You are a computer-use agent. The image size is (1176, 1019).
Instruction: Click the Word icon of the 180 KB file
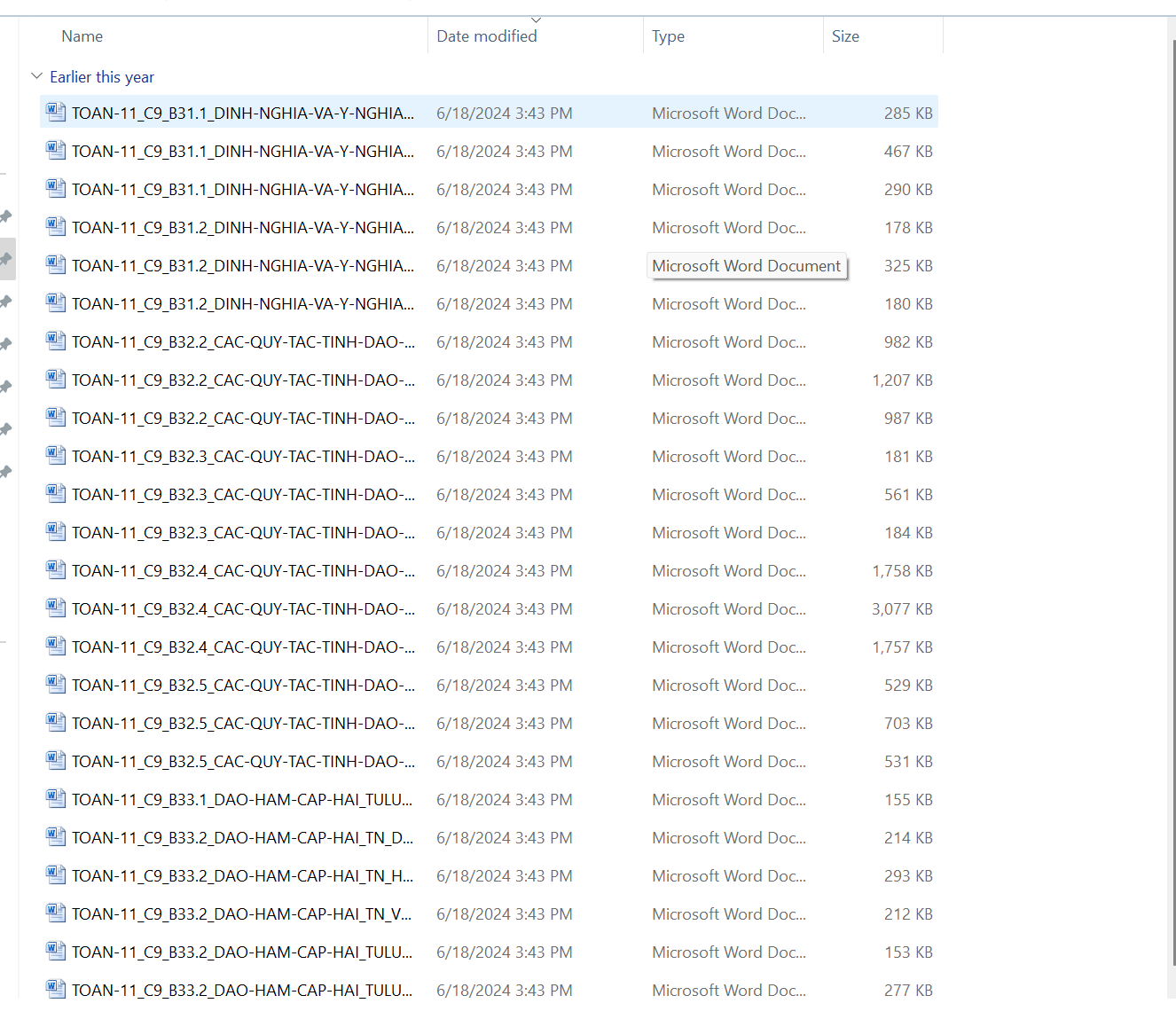coord(56,303)
